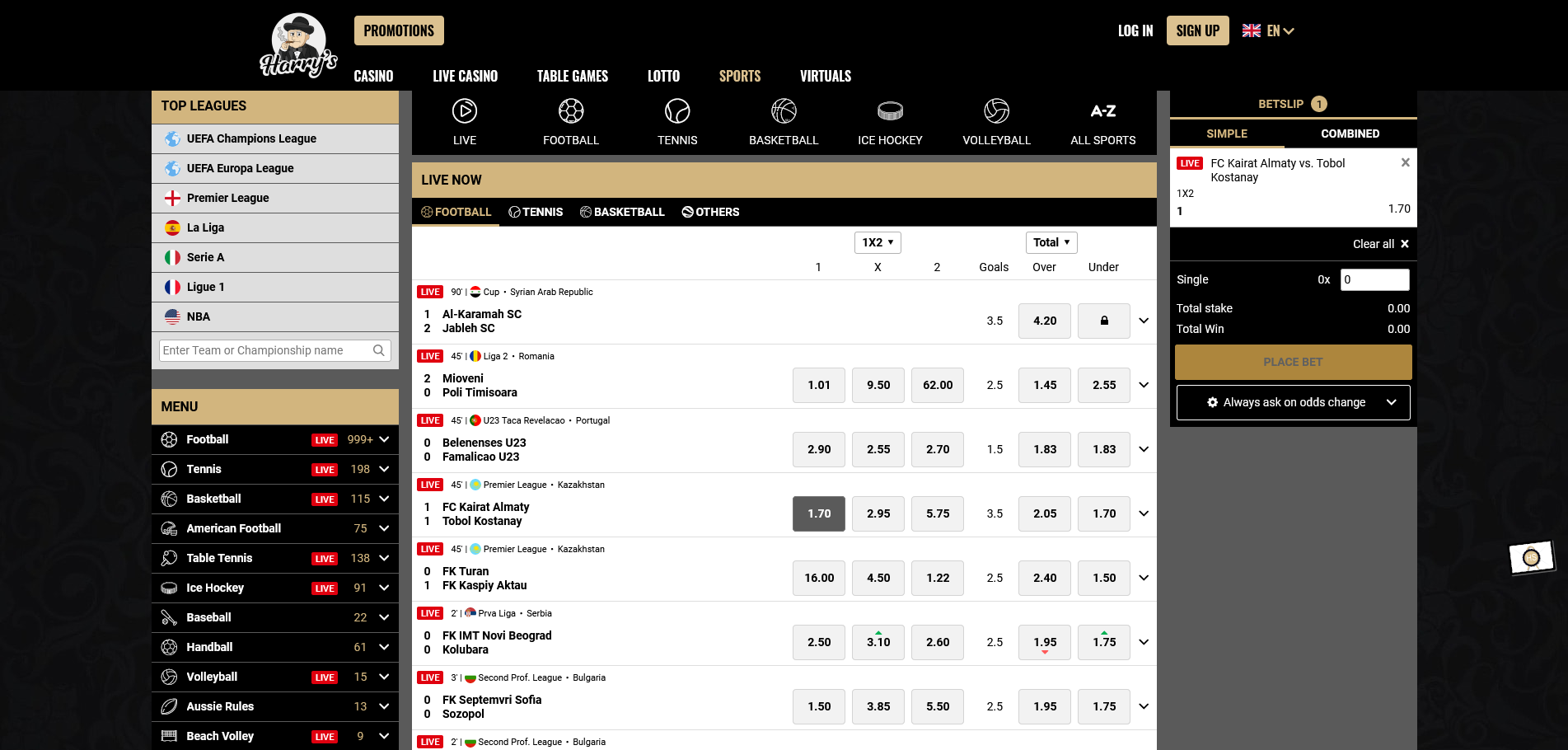Focus the Single stake input field

click(1374, 279)
